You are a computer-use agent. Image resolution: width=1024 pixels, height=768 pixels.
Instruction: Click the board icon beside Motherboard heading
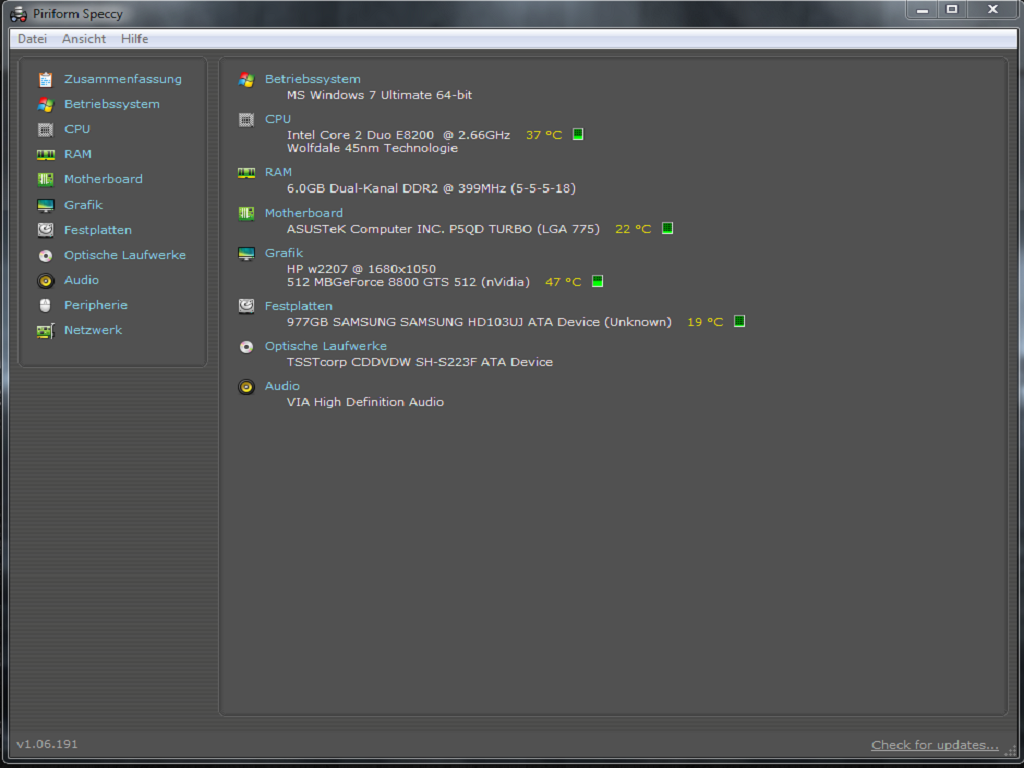click(x=246, y=213)
